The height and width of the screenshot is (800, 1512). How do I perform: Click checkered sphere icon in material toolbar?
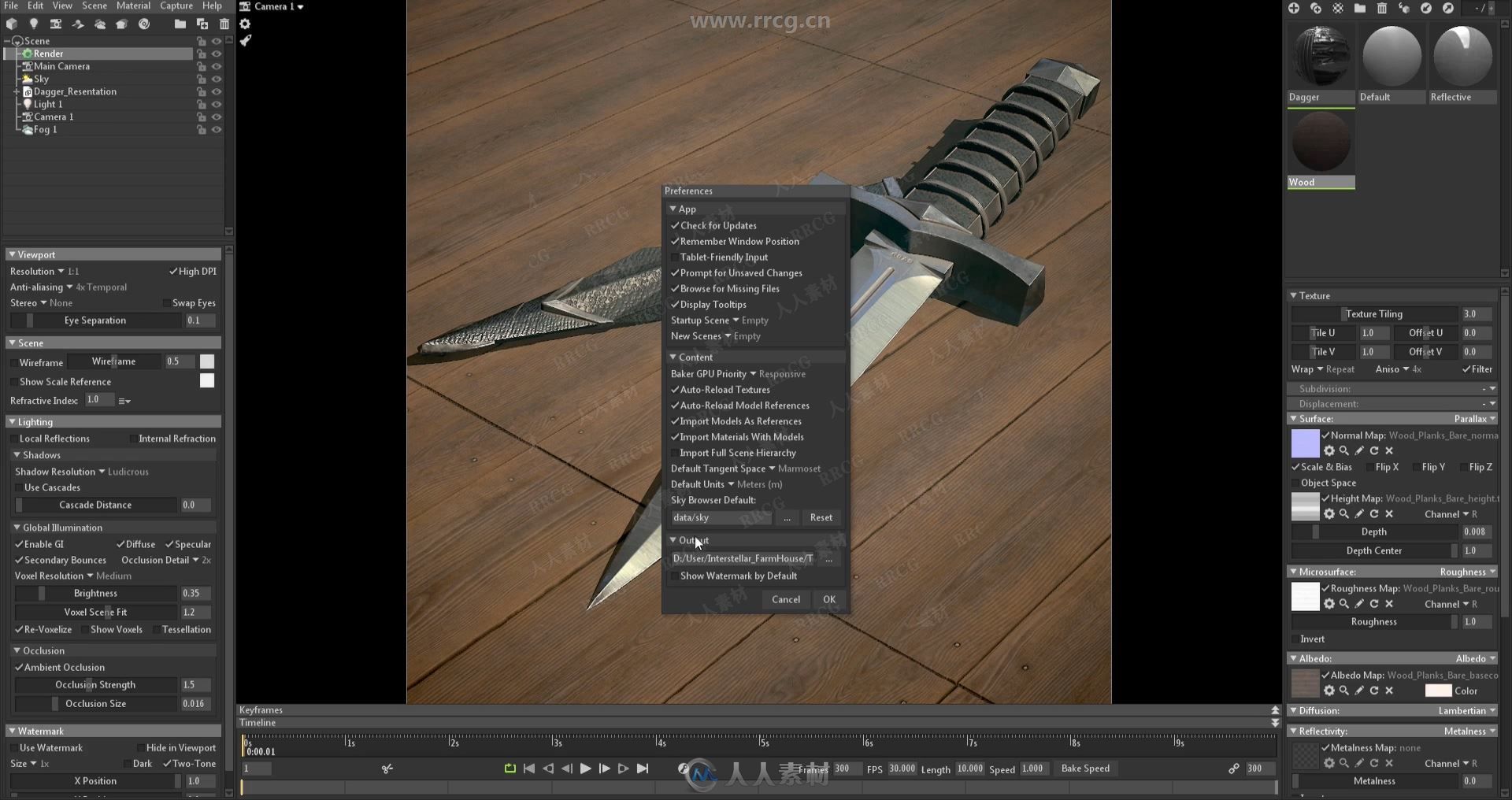[x=1338, y=8]
